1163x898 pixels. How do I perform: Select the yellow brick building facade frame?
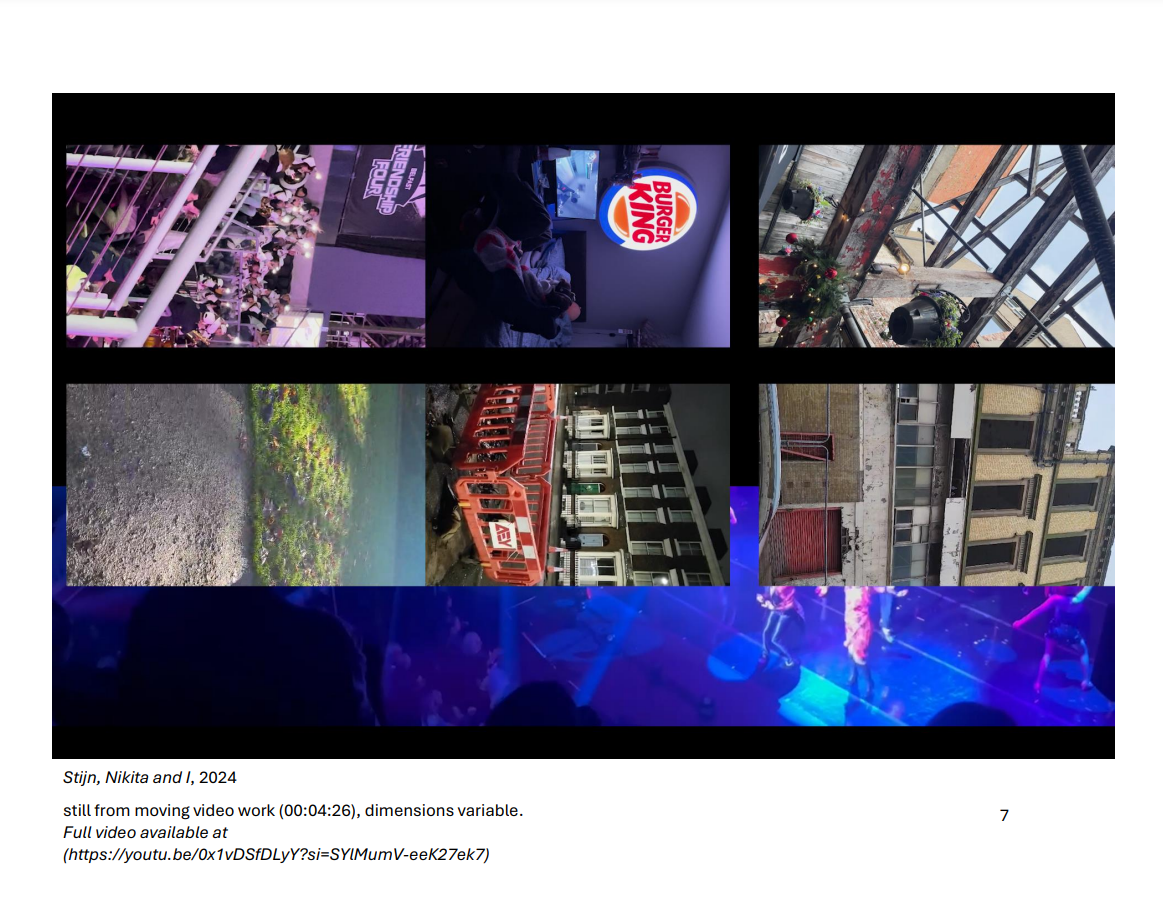pos(936,485)
